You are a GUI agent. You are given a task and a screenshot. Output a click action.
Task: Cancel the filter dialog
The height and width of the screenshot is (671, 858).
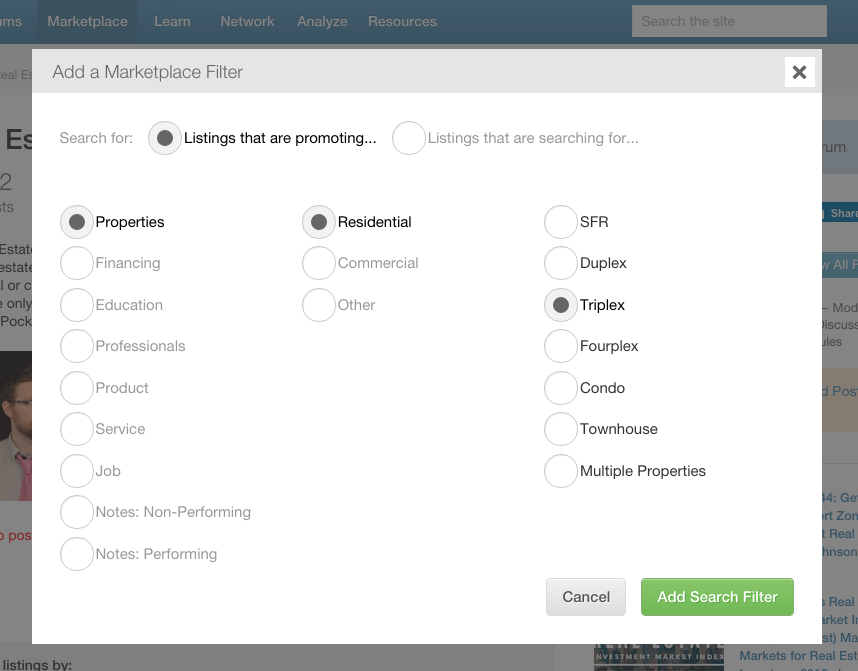coord(585,597)
